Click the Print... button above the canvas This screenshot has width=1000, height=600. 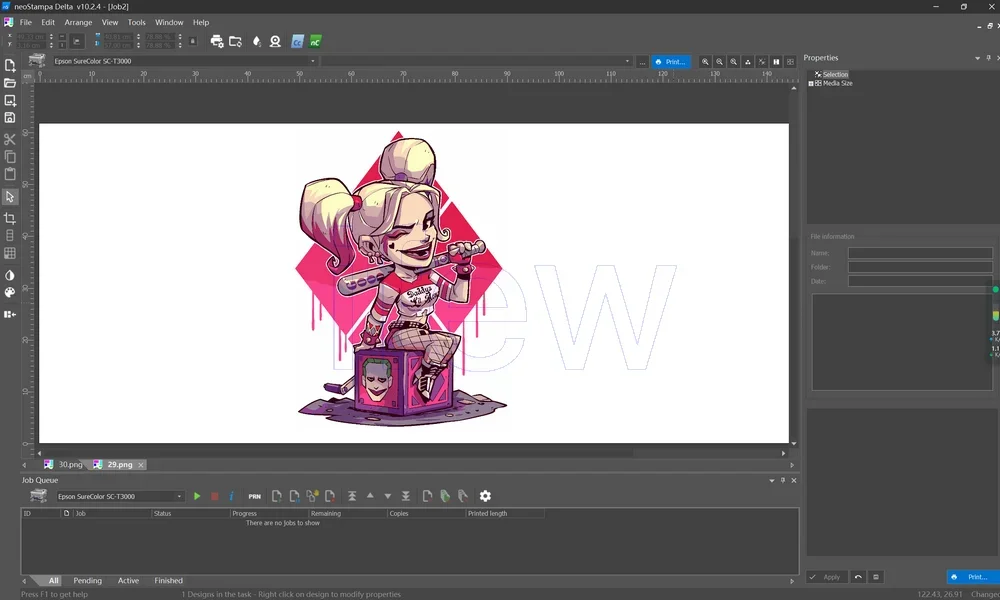click(x=670, y=61)
